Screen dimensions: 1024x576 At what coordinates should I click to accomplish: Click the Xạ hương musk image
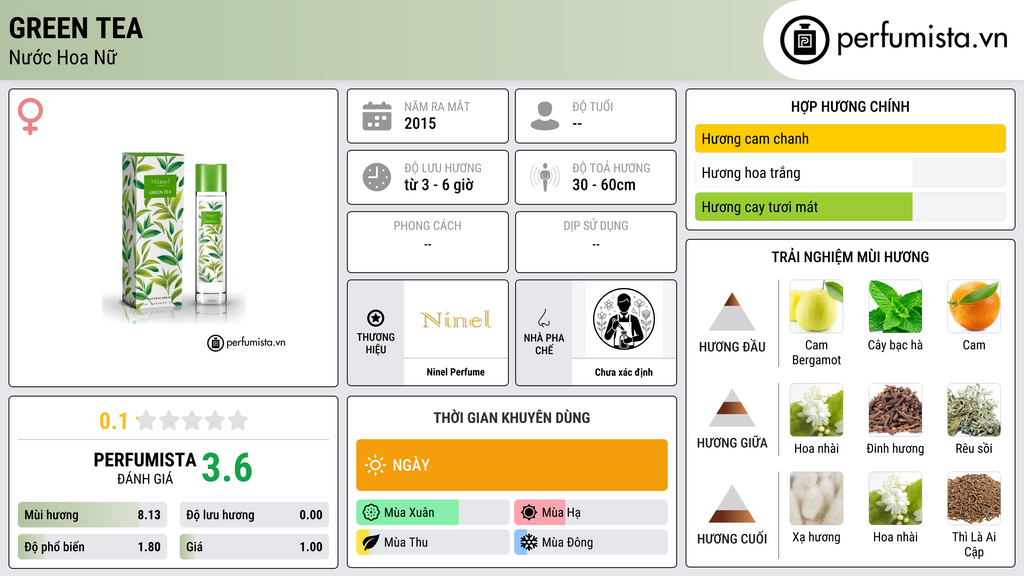tap(816, 499)
